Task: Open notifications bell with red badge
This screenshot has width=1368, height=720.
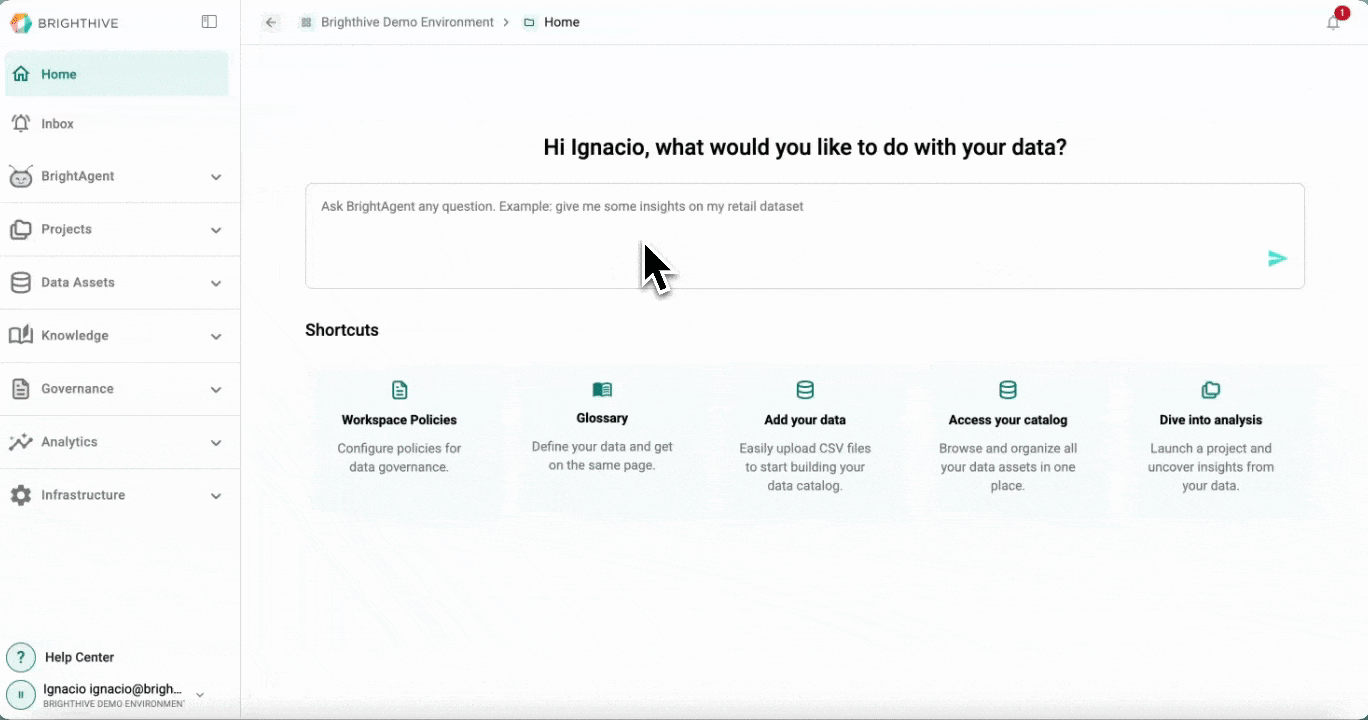Action: click(1334, 21)
